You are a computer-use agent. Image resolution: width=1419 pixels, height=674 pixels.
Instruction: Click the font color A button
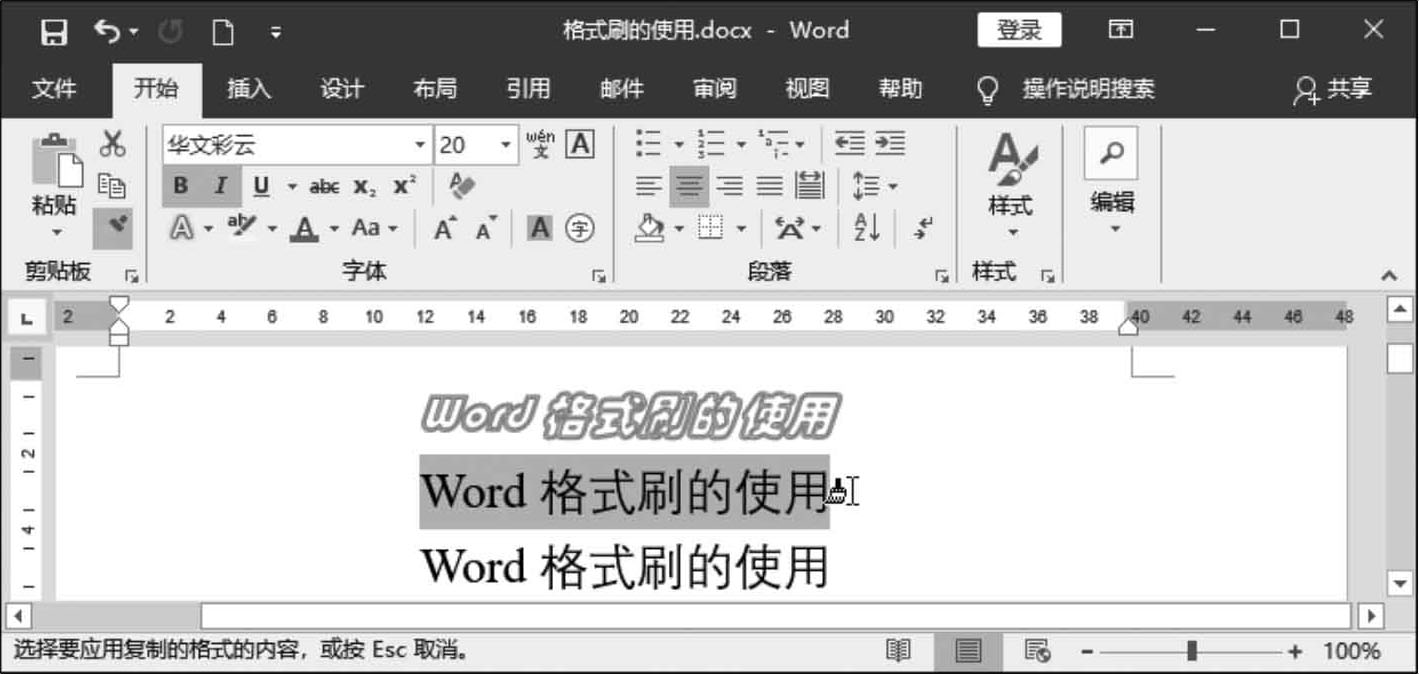[x=304, y=229]
